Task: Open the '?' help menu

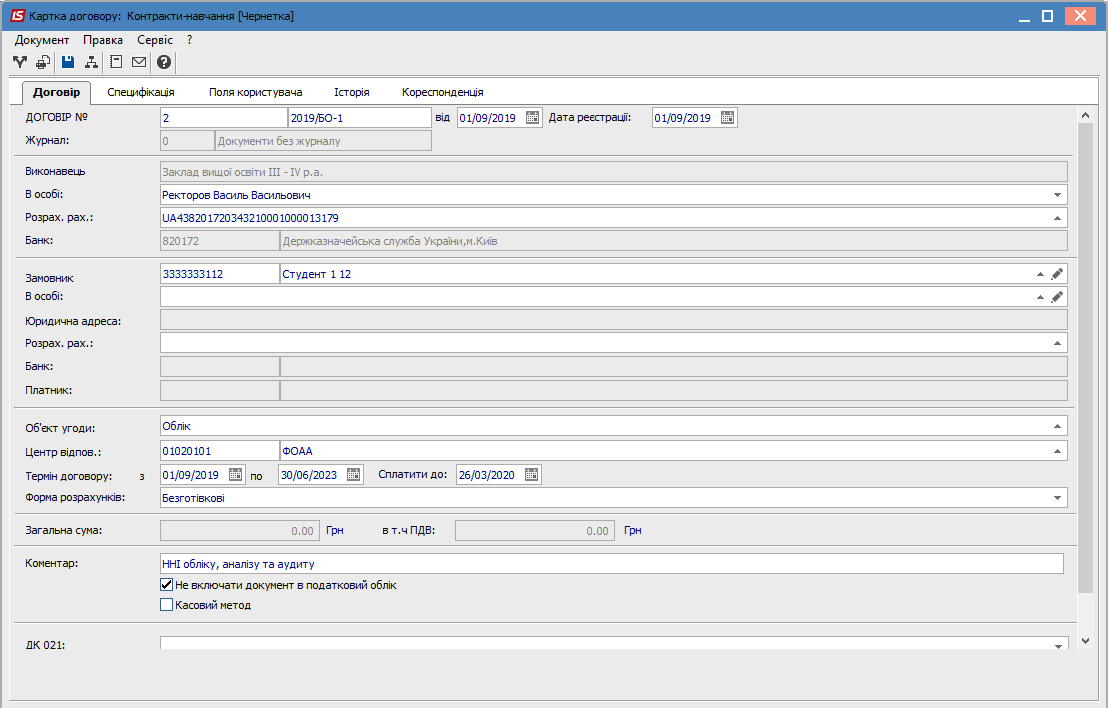Action: [x=190, y=40]
